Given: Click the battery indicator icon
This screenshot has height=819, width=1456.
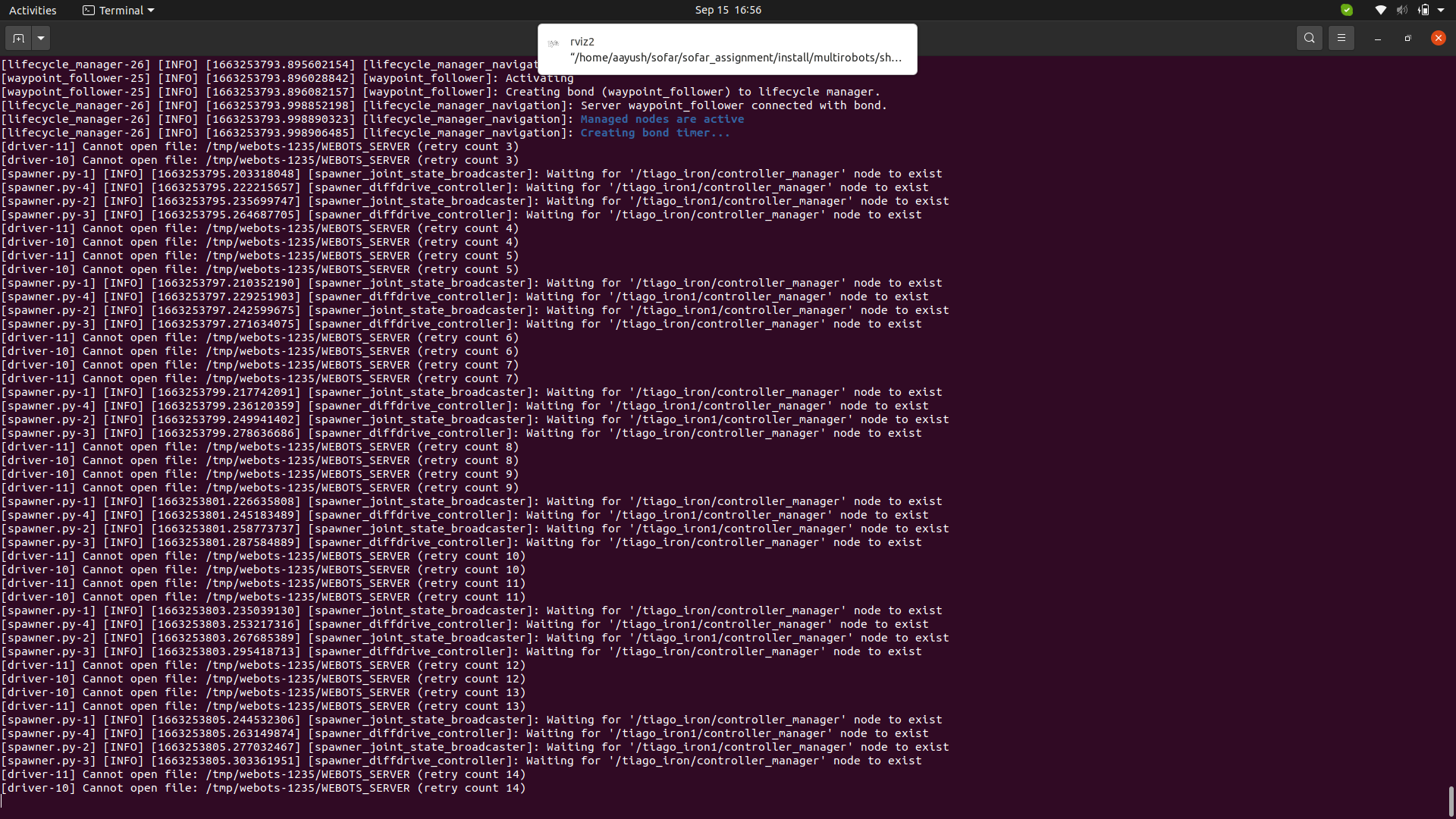Looking at the screenshot, I should point(1423,10).
